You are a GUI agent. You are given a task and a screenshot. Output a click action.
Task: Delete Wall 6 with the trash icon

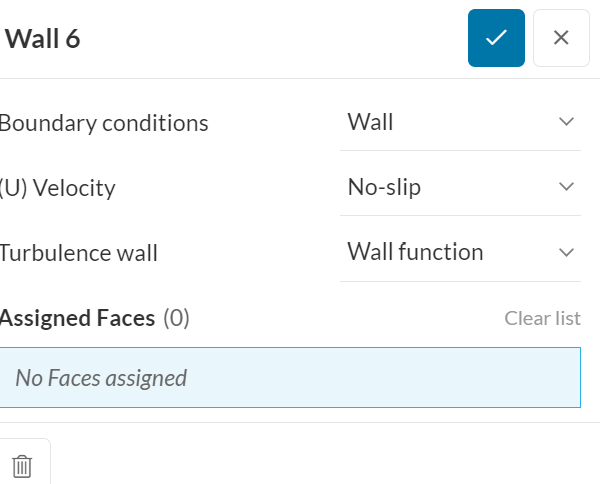pos(22,465)
